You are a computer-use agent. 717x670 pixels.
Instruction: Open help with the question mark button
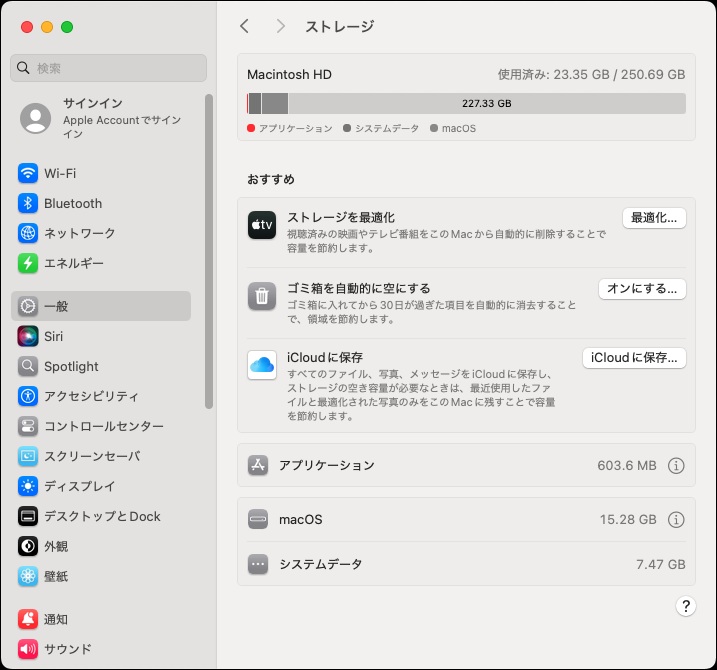click(x=685, y=606)
